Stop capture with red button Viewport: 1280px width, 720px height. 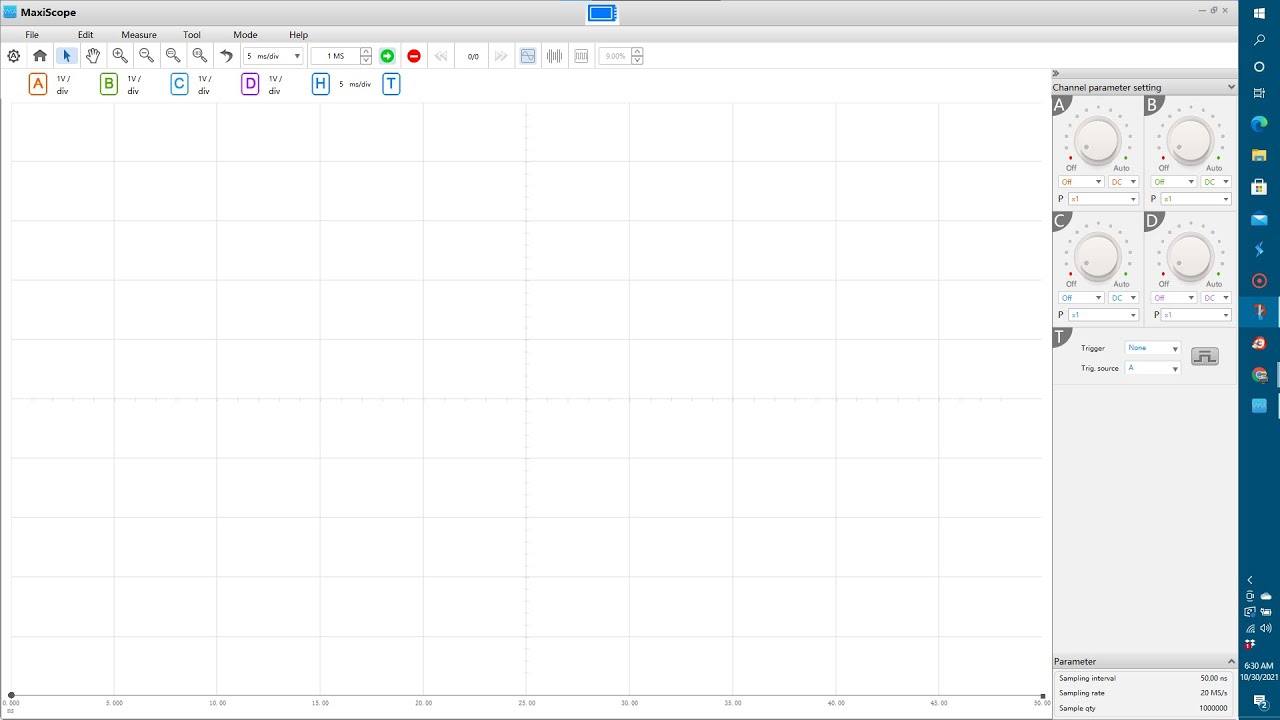pyautogui.click(x=414, y=56)
